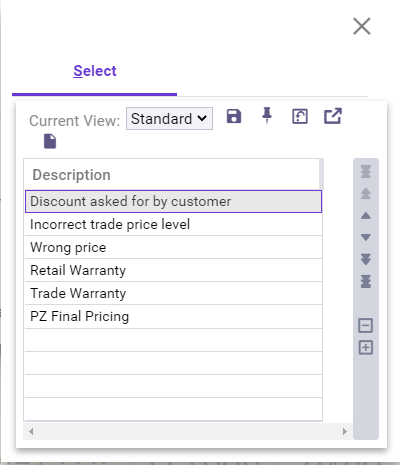
Task: Click the export/open in new window icon
Action: coord(333,116)
